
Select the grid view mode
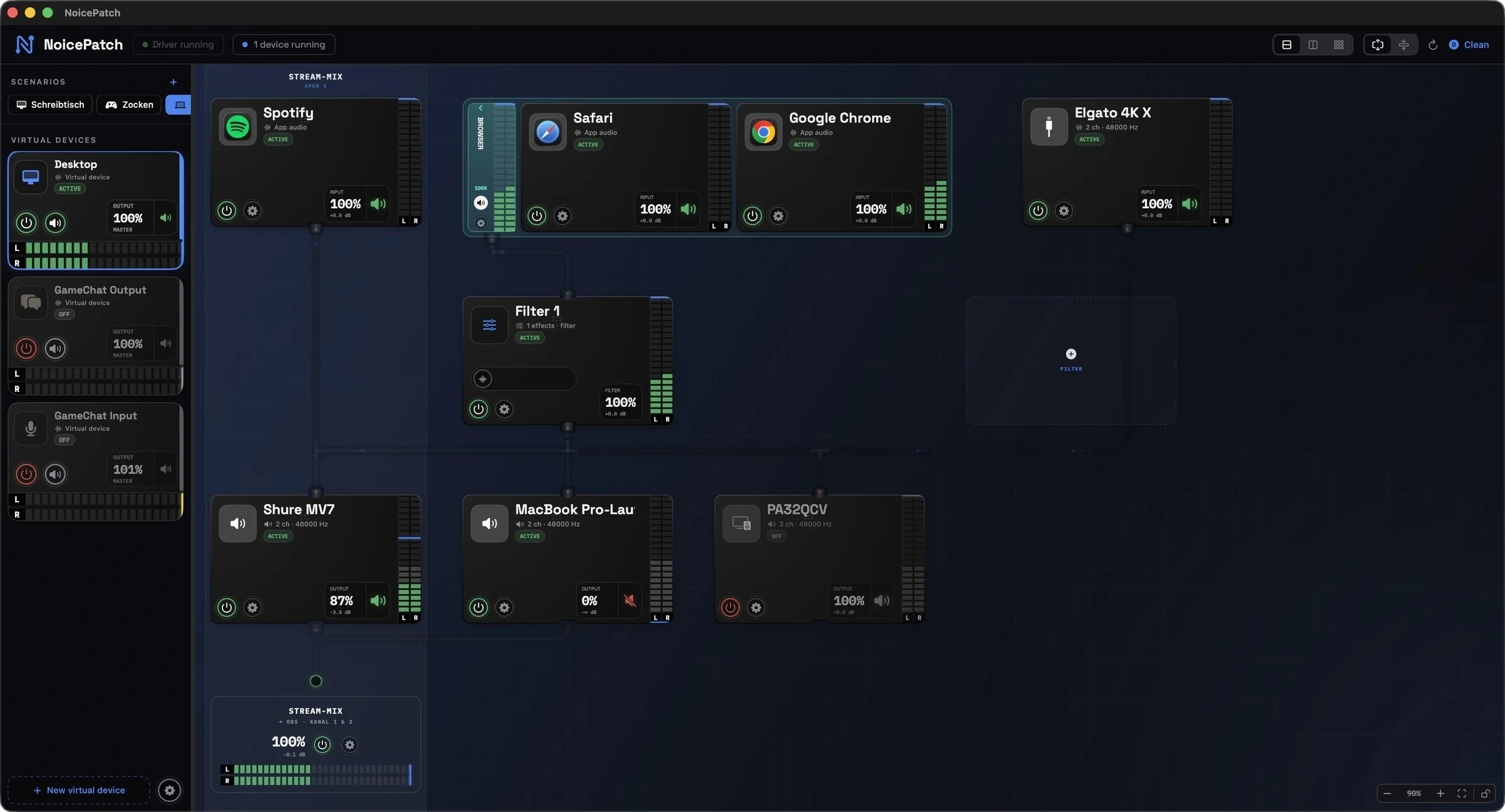click(1339, 45)
